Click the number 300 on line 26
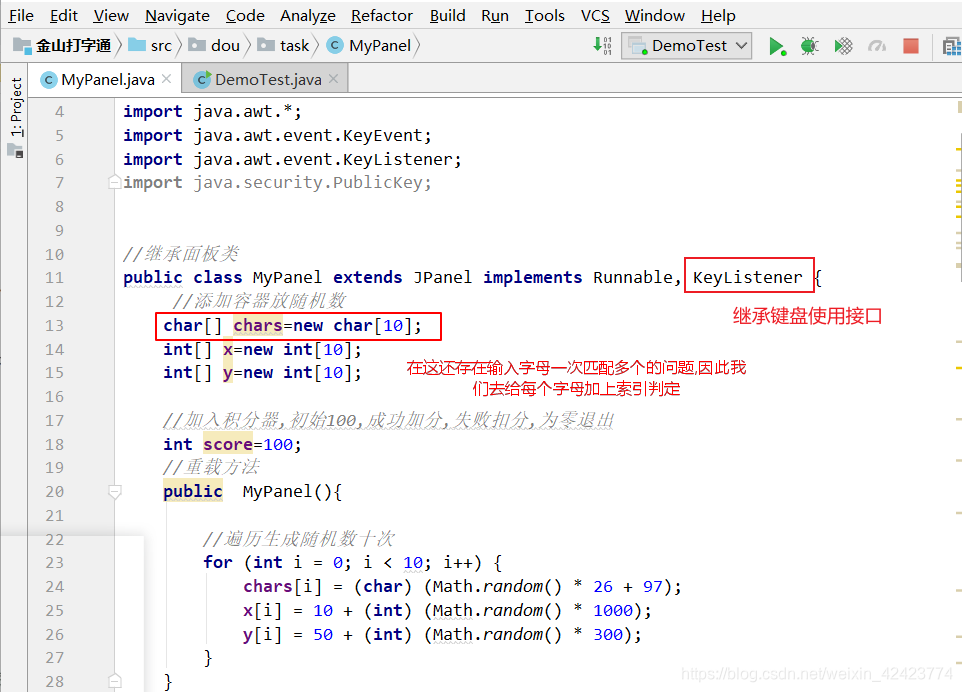Screen dimensions: 962x692 click(x=607, y=634)
